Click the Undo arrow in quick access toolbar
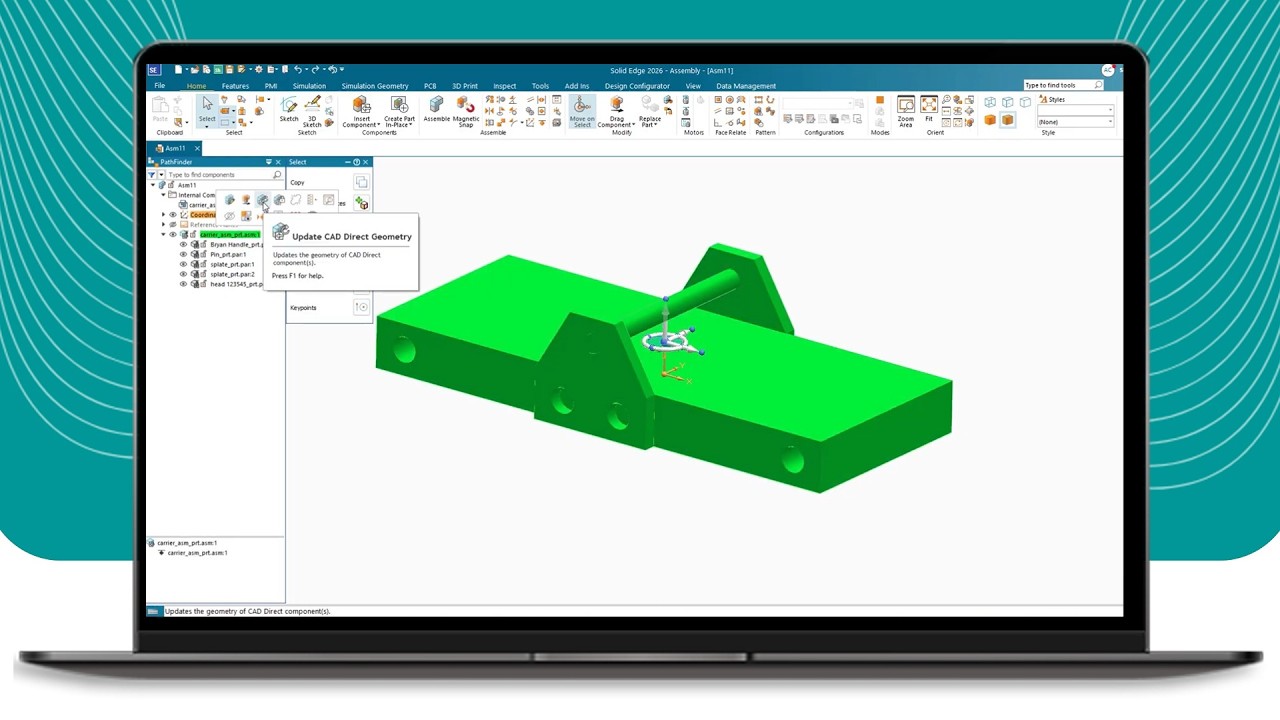Screen dimensions: 1280x720 point(298,69)
